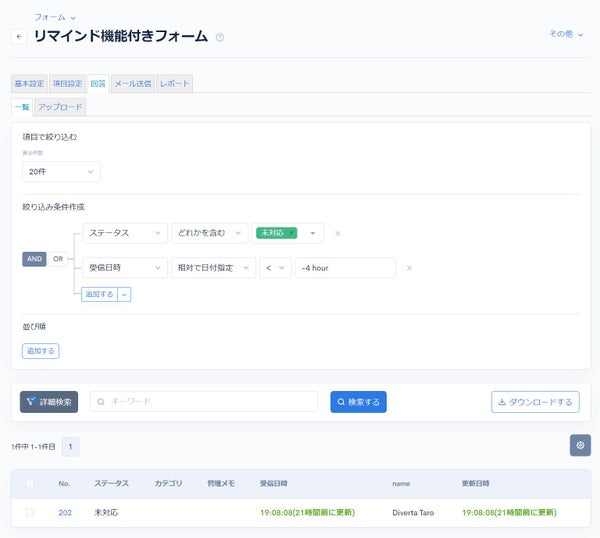Toggle the 詳細検索 button

coord(49,402)
